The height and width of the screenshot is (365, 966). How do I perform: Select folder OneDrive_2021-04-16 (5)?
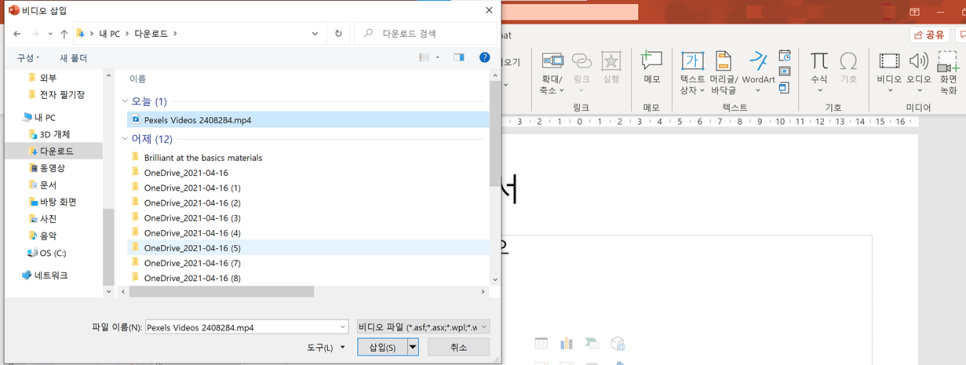pyautogui.click(x=309, y=248)
